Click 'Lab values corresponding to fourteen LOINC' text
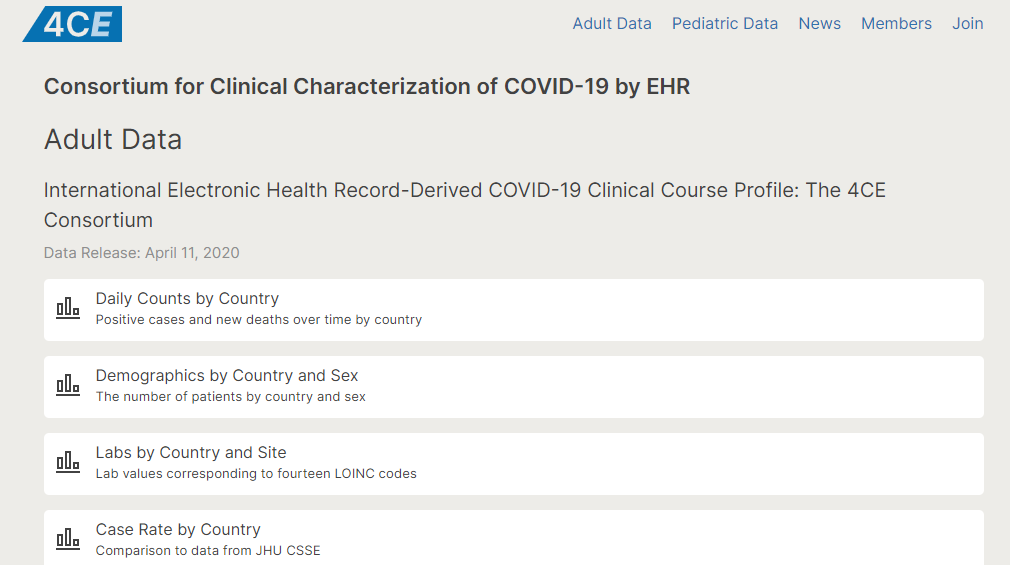1010x567 pixels. tap(256, 474)
